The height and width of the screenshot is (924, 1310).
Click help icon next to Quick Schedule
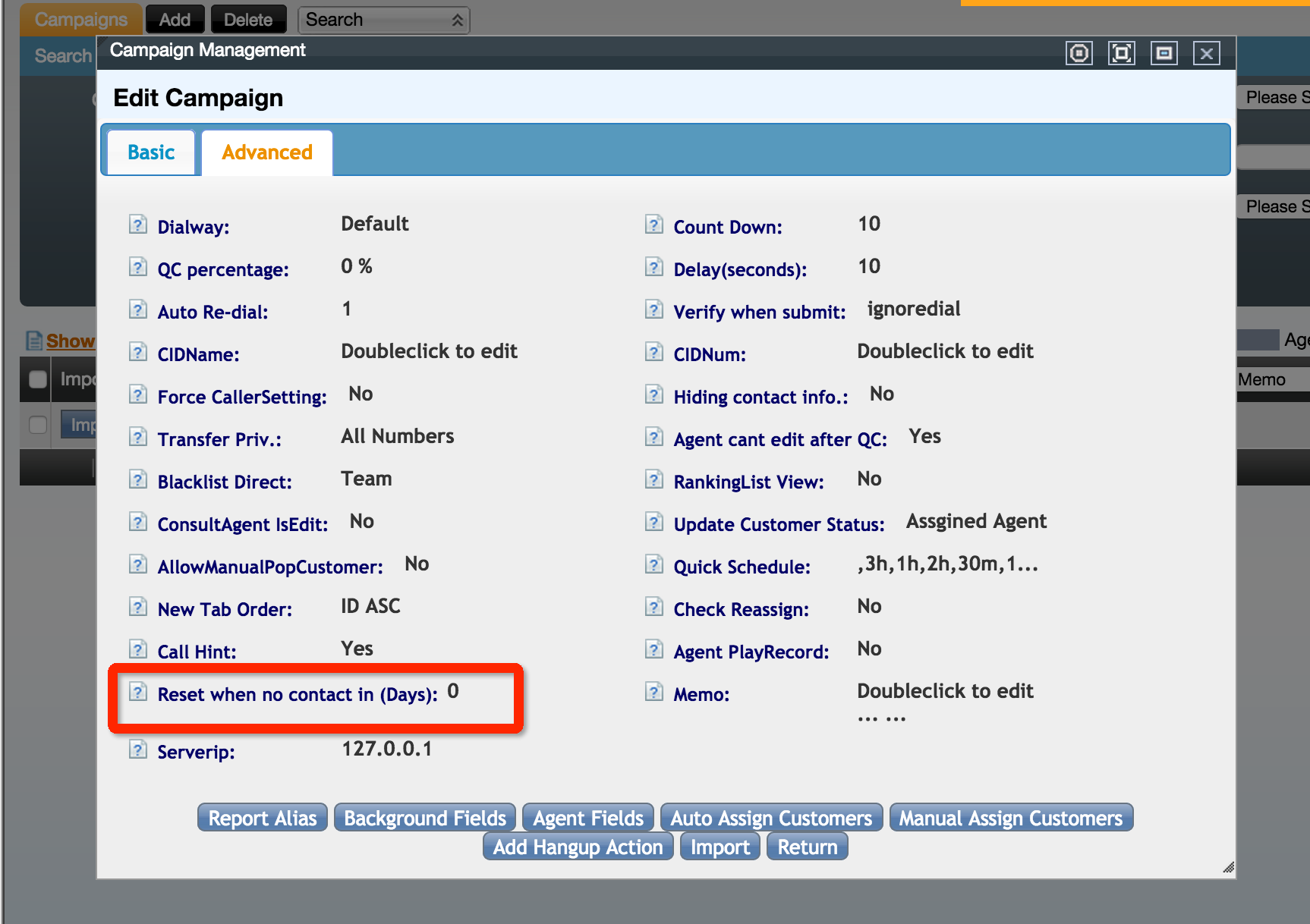click(653, 564)
